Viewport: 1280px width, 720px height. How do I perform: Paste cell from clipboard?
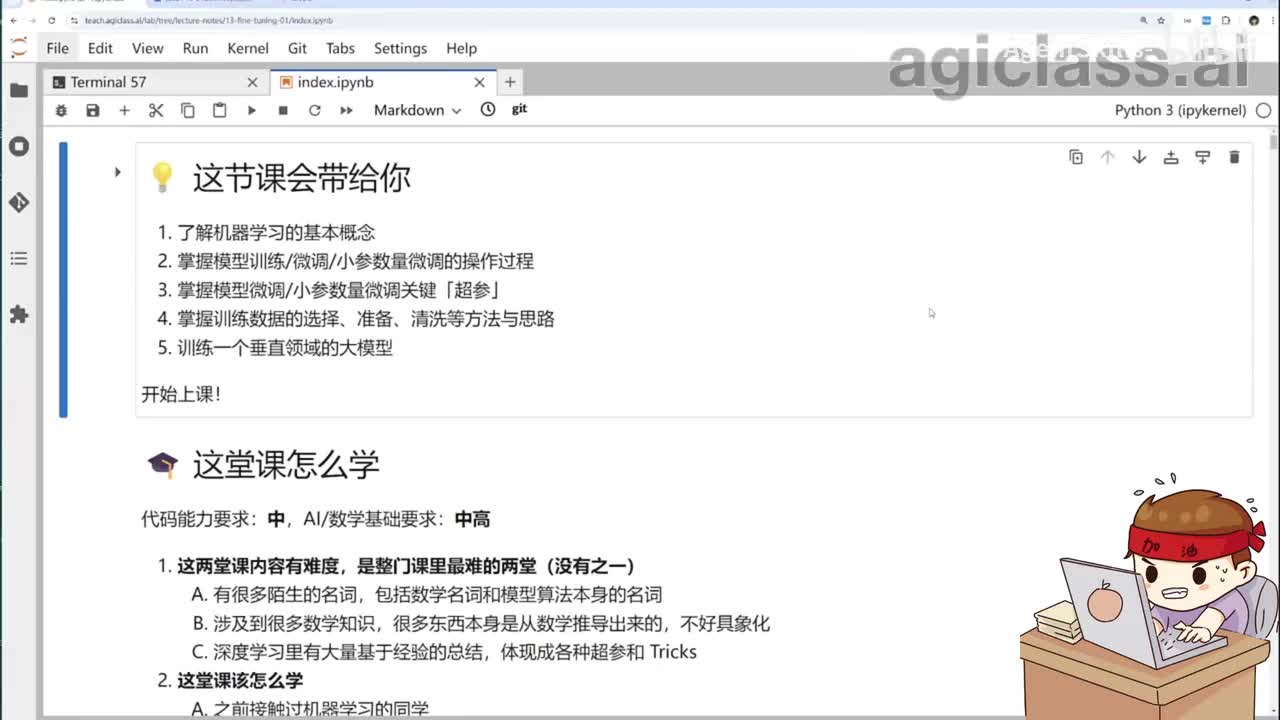[219, 110]
